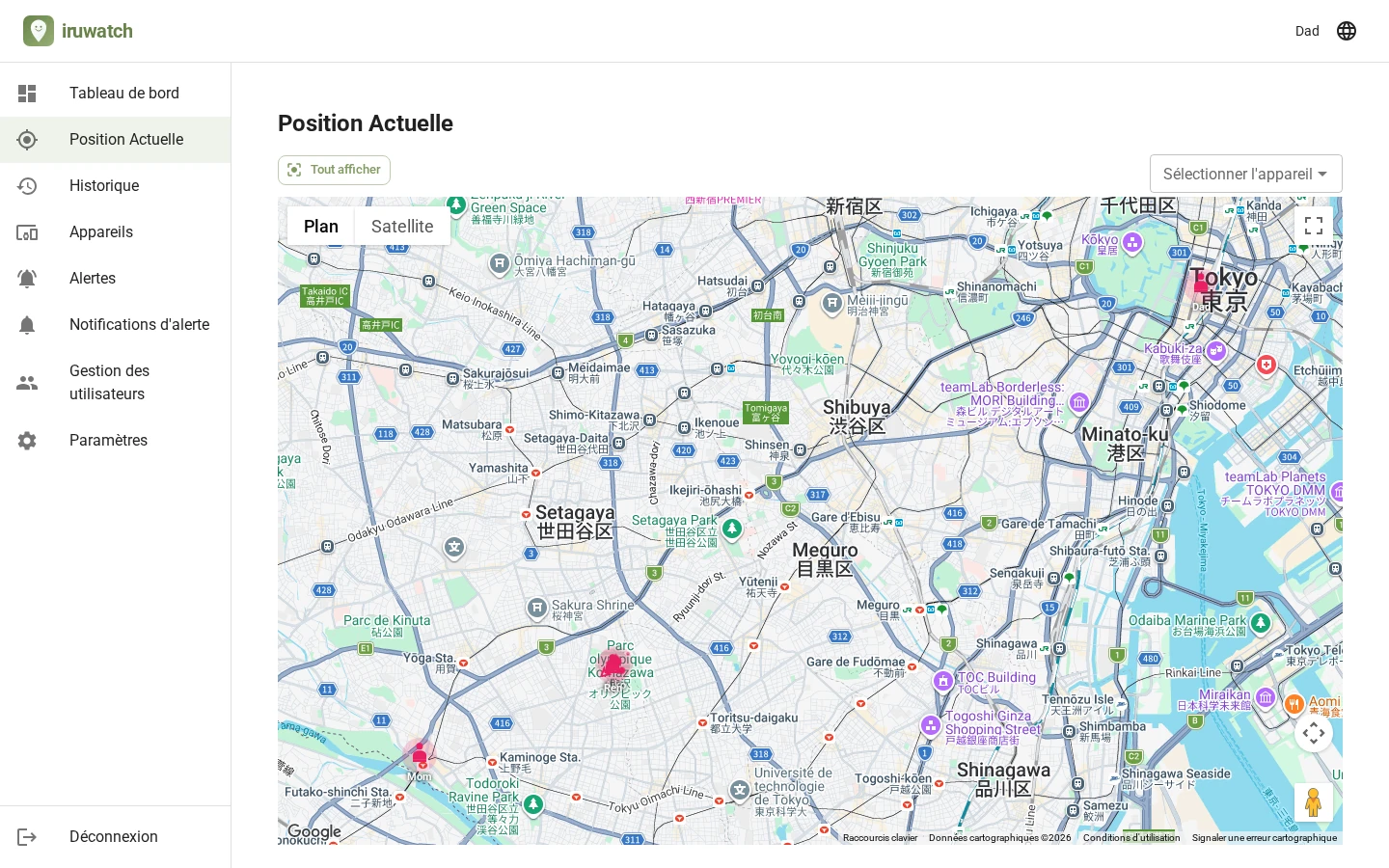The width and height of the screenshot is (1389, 868).
Task: Click Todoroki Ravine Park marker
Action: click(x=532, y=804)
